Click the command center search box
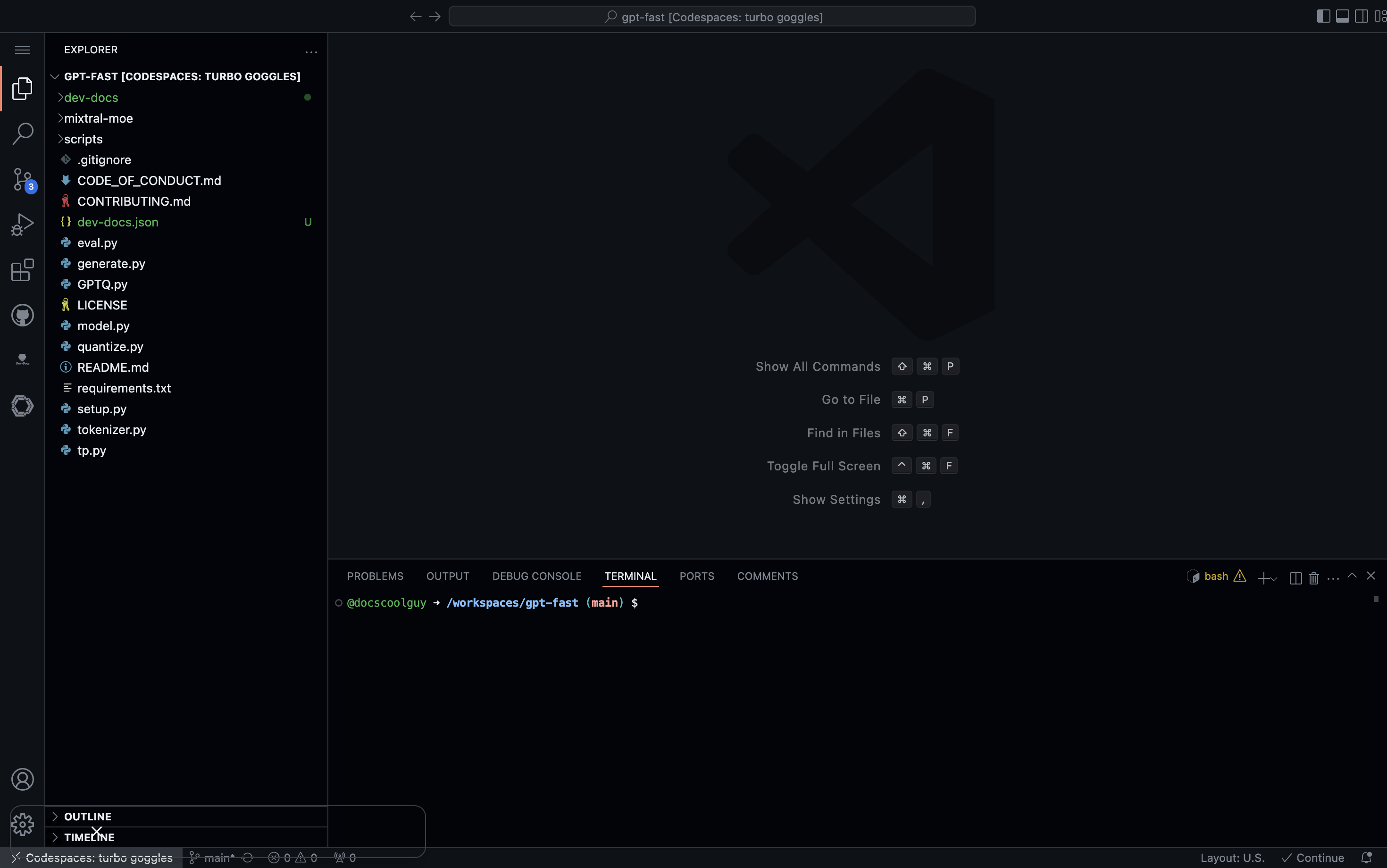 [x=712, y=17]
